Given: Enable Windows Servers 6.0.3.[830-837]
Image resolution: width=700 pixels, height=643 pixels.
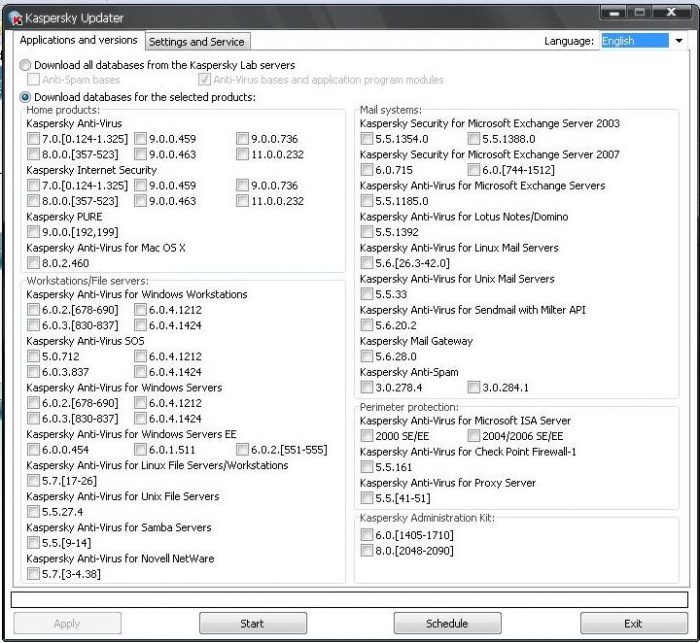Looking at the screenshot, I should click(x=33, y=418).
